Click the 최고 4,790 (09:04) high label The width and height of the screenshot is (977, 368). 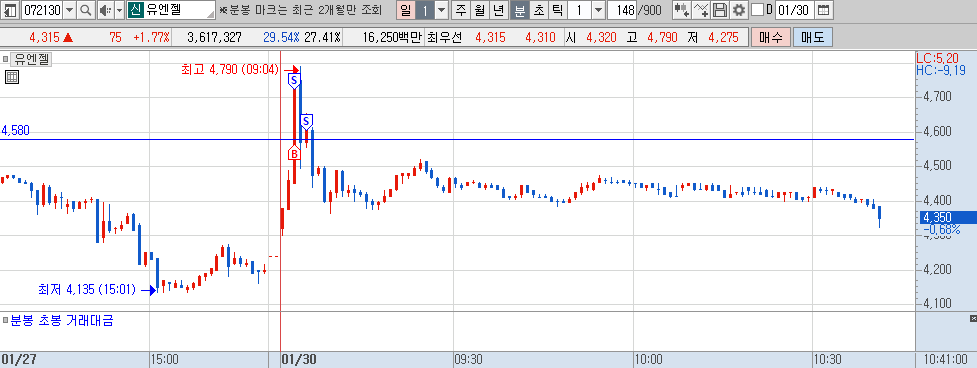[x=230, y=69]
